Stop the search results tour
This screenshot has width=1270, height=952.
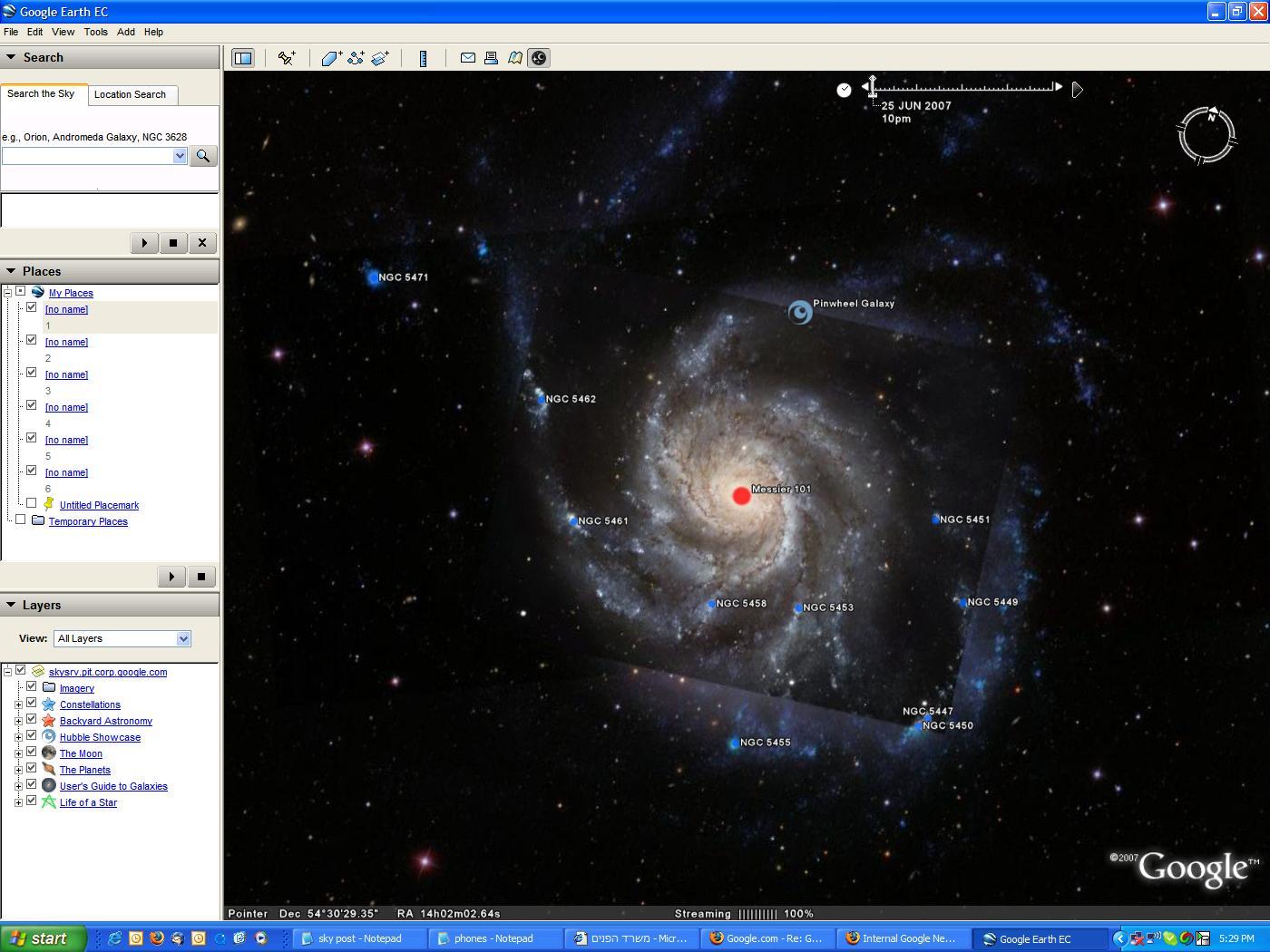tap(173, 243)
